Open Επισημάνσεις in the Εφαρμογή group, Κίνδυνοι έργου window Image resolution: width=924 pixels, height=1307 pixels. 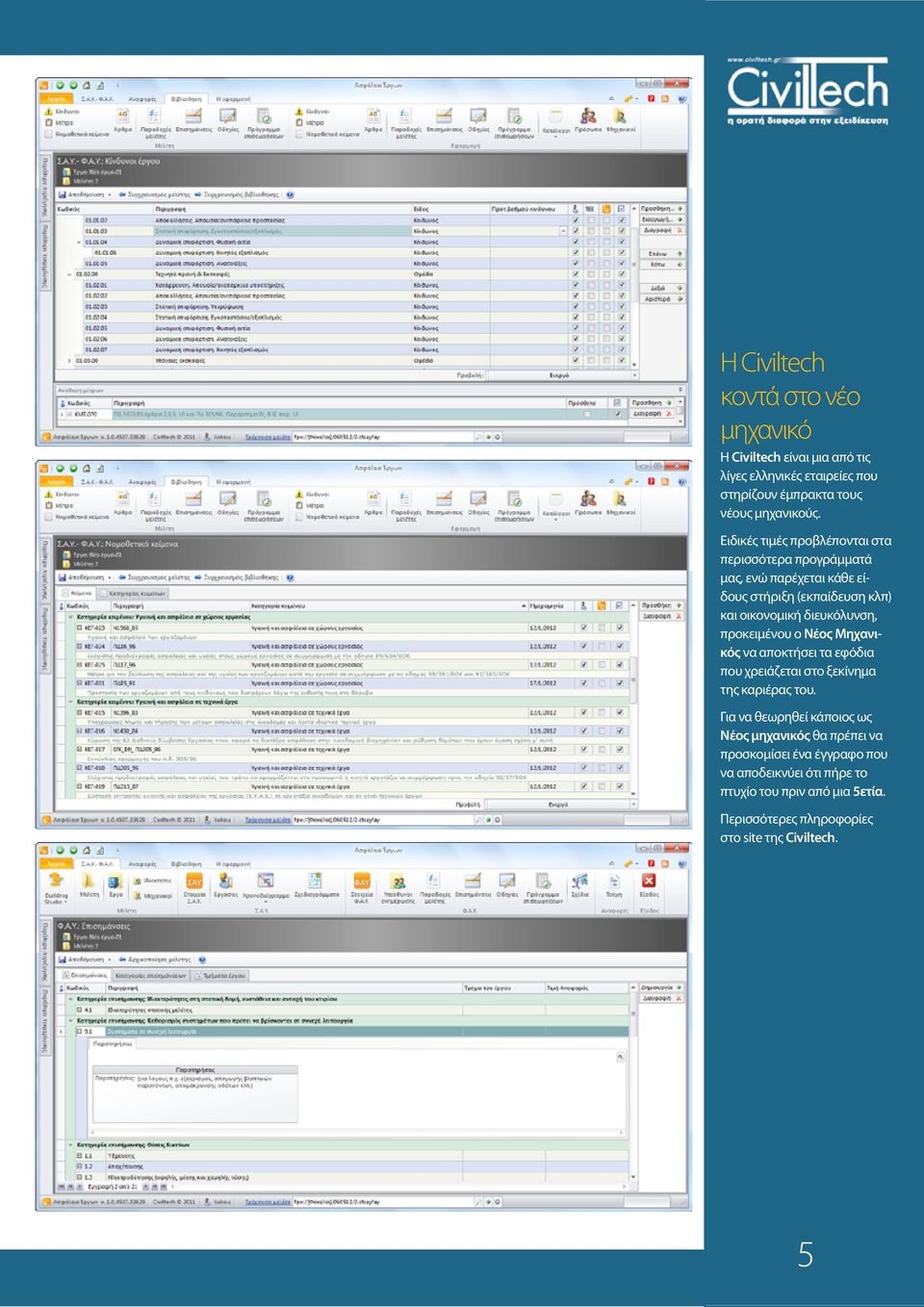[444, 120]
